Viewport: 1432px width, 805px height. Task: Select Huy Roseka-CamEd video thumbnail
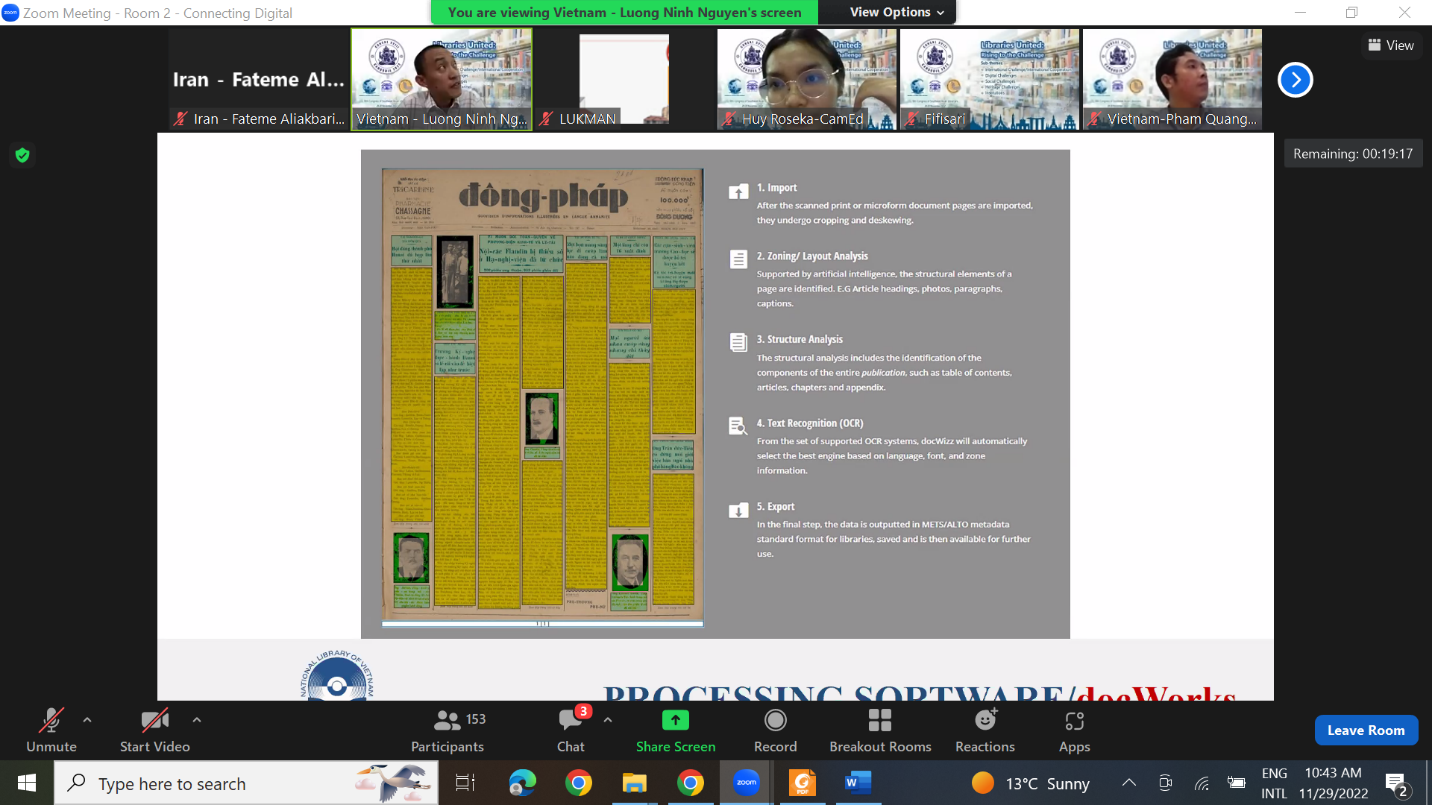pos(806,79)
